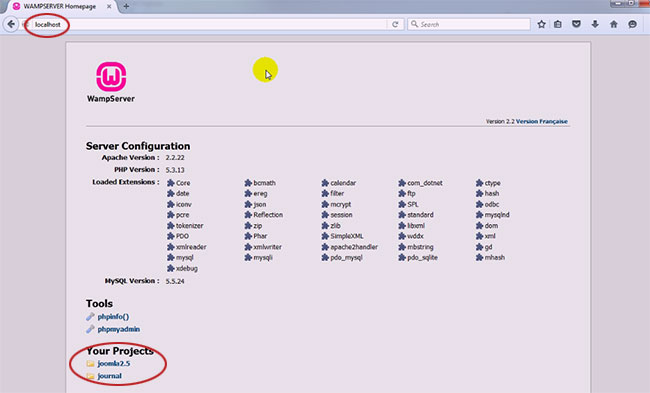Image resolution: width=650 pixels, height=393 pixels.
Task: Click the mysqlnd extension name
Action: [x=497, y=215]
